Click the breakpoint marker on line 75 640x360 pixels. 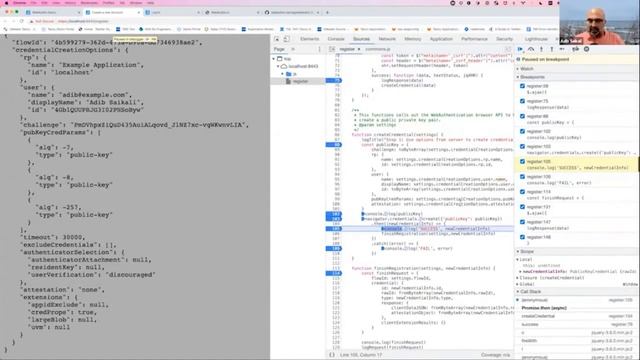point(334,80)
